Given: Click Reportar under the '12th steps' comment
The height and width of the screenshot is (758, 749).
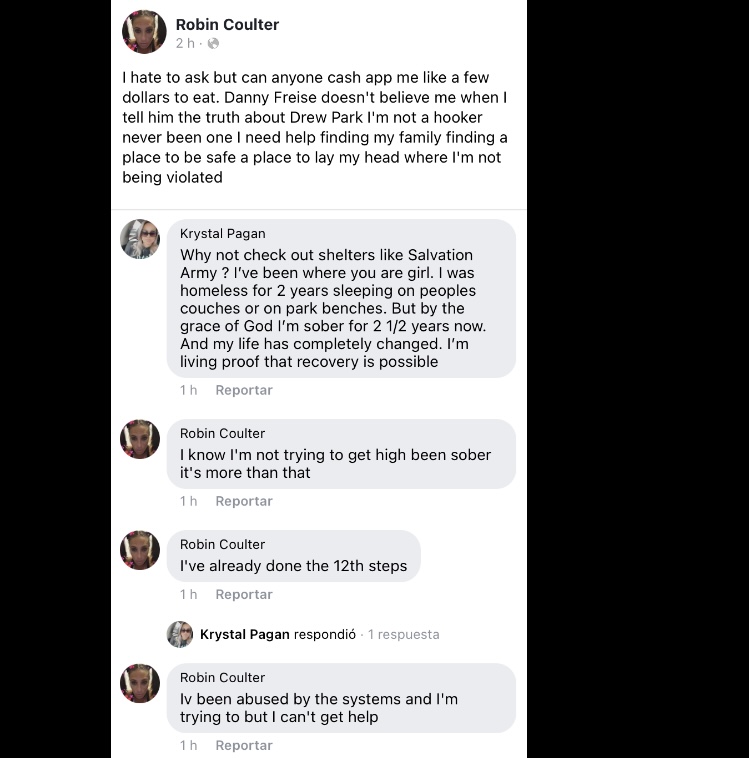Looking at the screenshot, I should [244, 595].
